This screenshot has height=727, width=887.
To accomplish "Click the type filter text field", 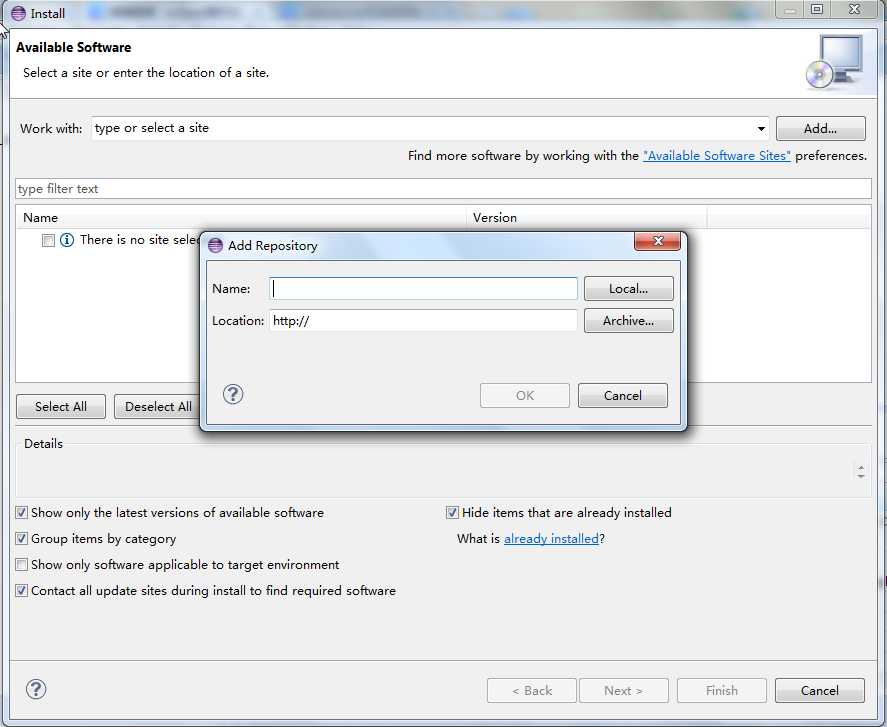I will 443,188.
